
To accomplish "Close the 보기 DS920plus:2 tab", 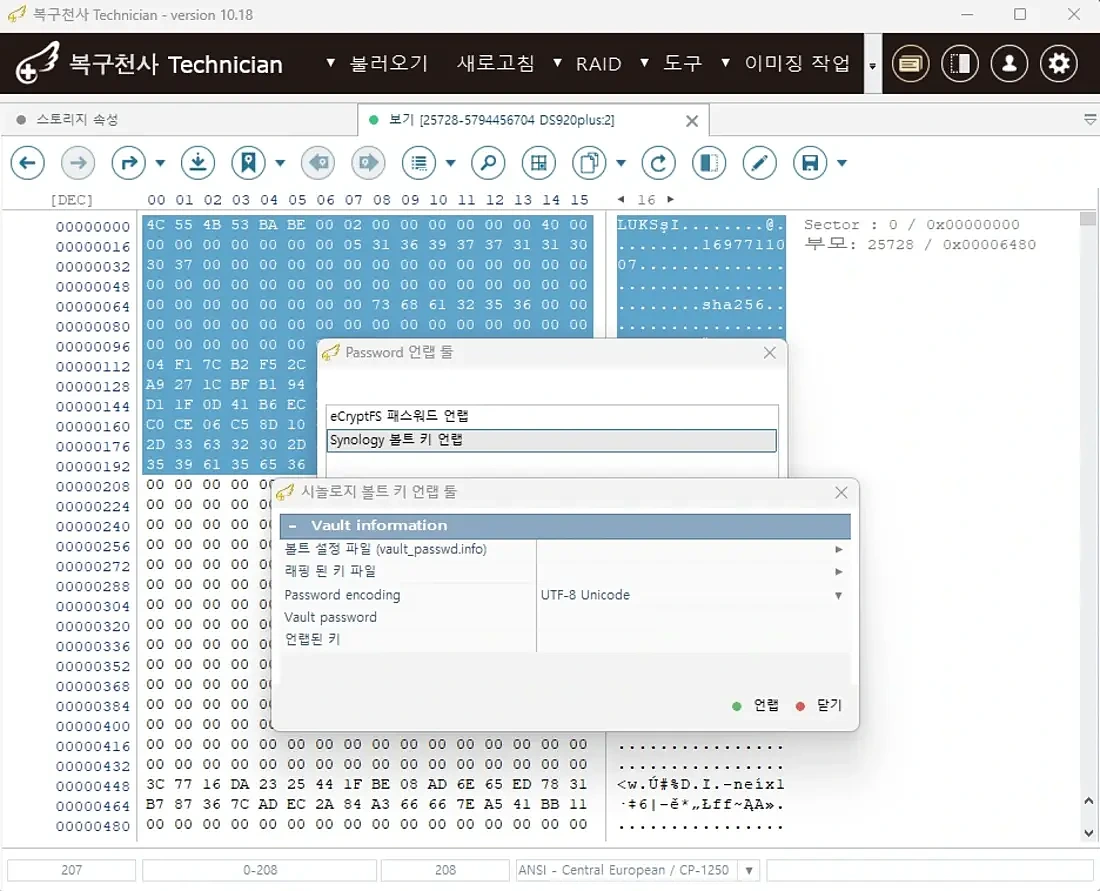I will coord(692,121).
